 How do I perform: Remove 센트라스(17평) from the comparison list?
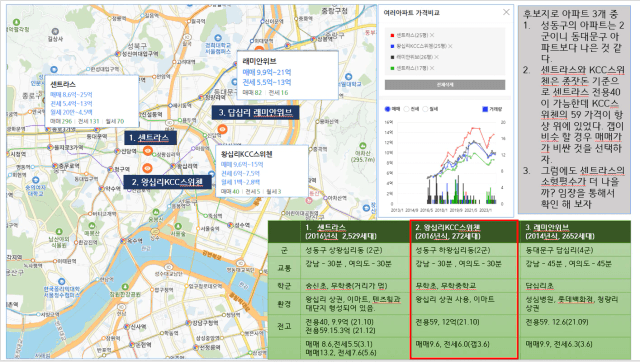(432, 68)
